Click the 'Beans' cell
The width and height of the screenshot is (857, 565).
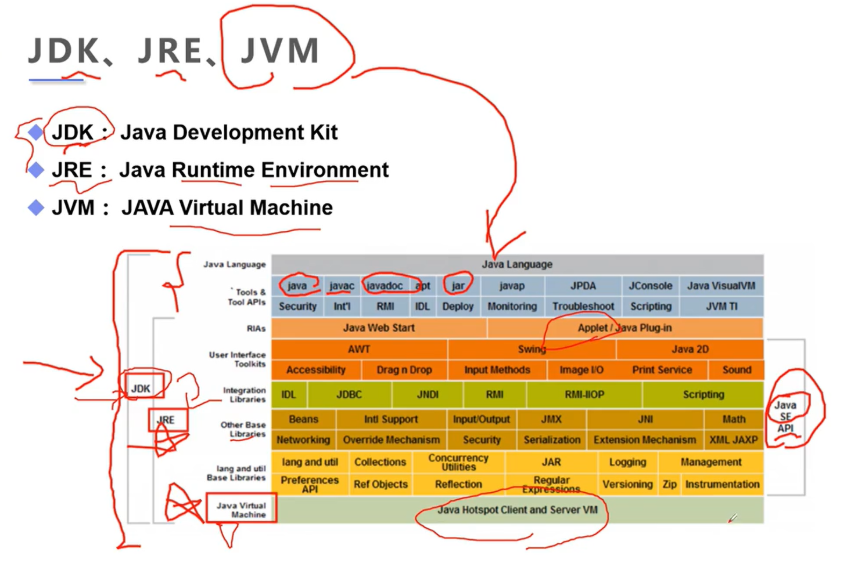303,419
